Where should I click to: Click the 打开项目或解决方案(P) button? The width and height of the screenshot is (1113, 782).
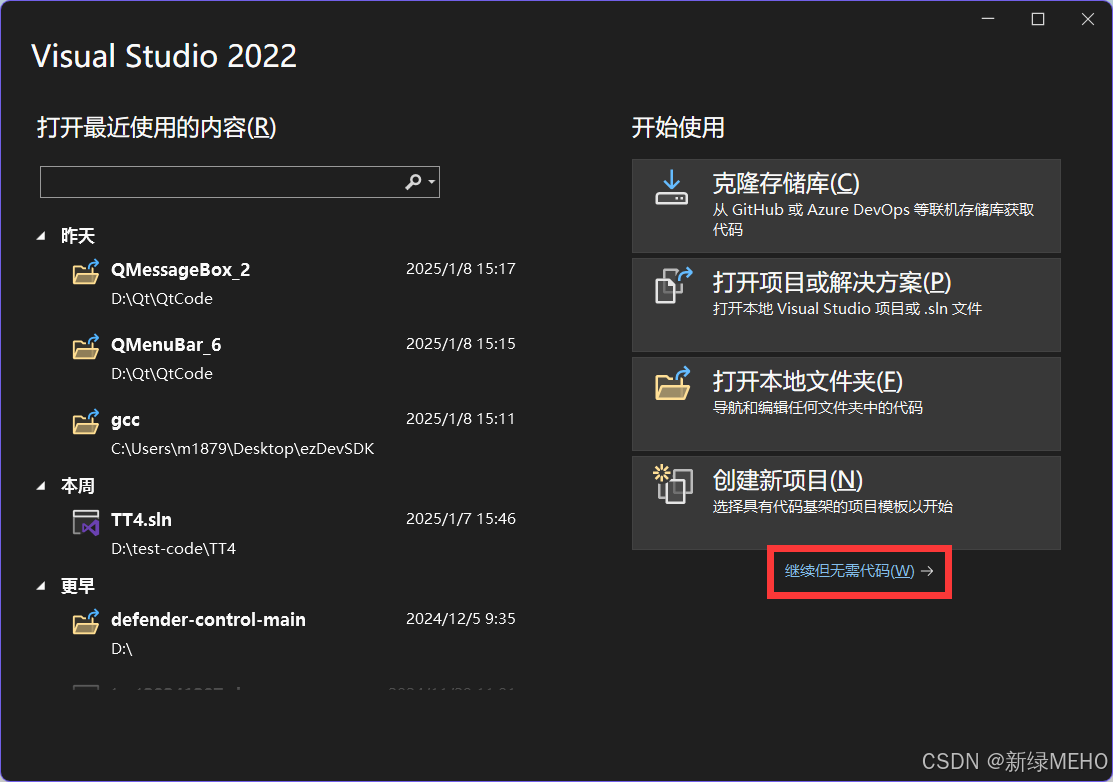point(846,305)
